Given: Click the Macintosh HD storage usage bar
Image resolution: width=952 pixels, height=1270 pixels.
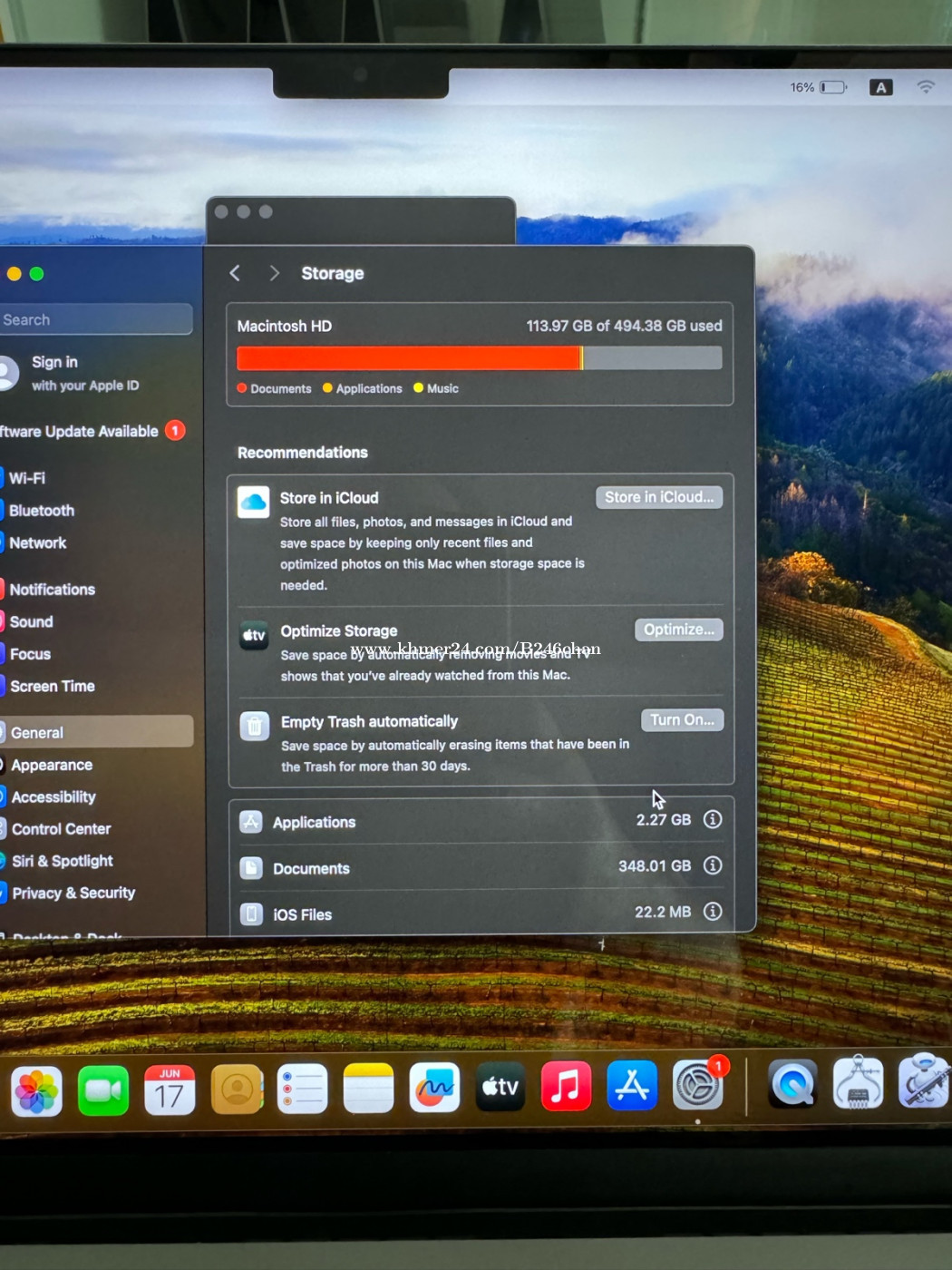Looking at the screenshot, I should (x=479, y=358).
